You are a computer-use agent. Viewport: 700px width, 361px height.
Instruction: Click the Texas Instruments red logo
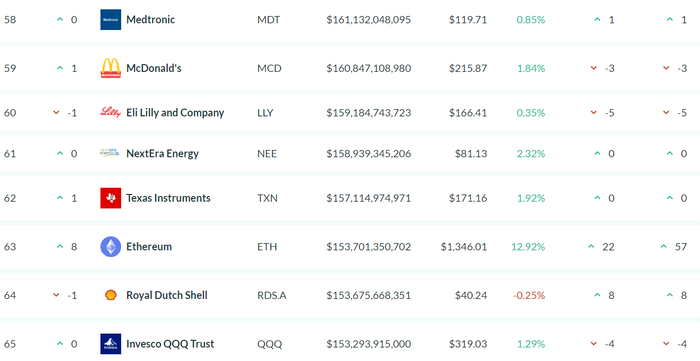[110, 198]
